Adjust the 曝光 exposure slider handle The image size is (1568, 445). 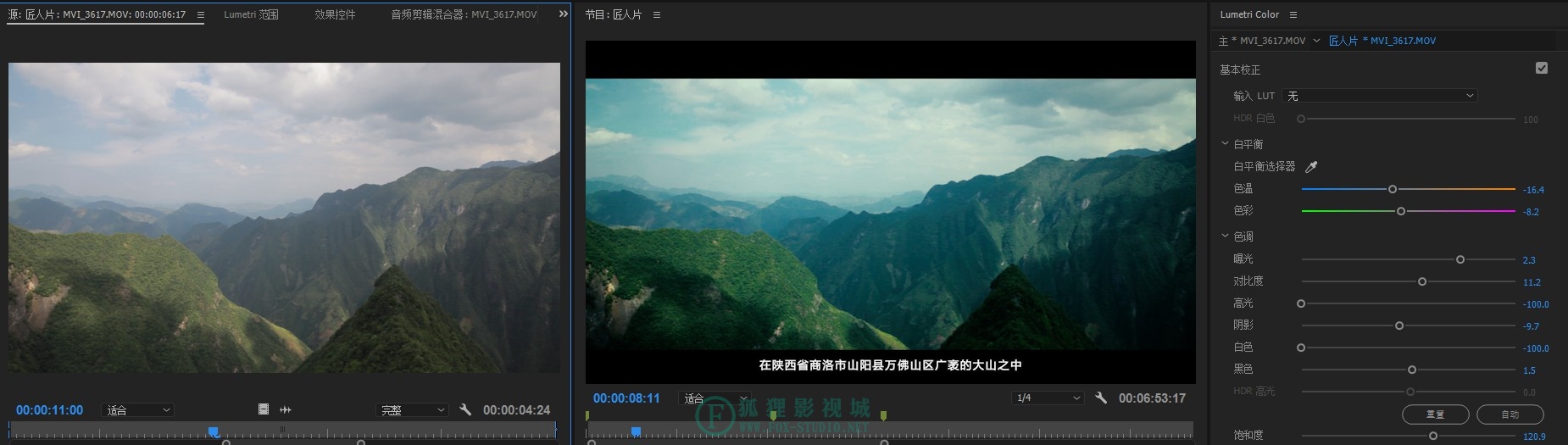pos(1460,259)
